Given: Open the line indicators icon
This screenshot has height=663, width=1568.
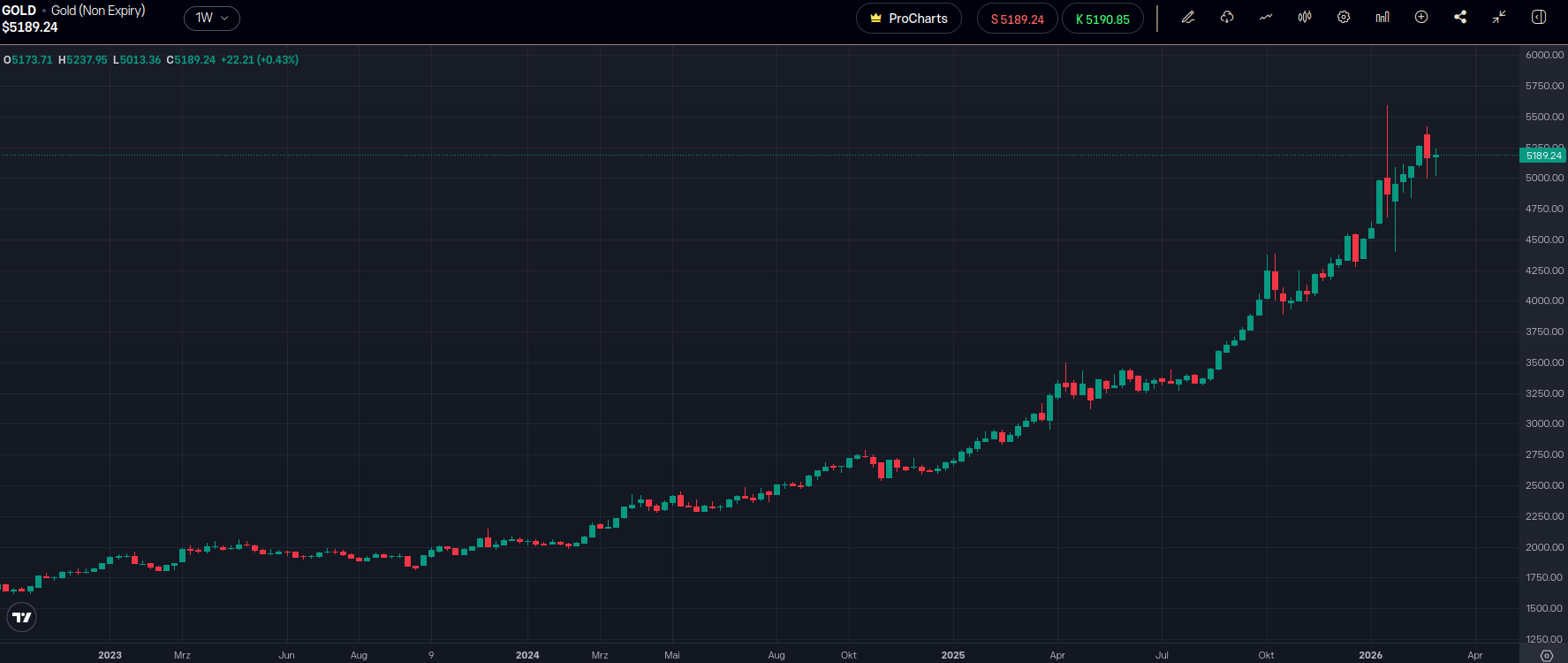Looking at the screenshot, I should click(1266, 18).
